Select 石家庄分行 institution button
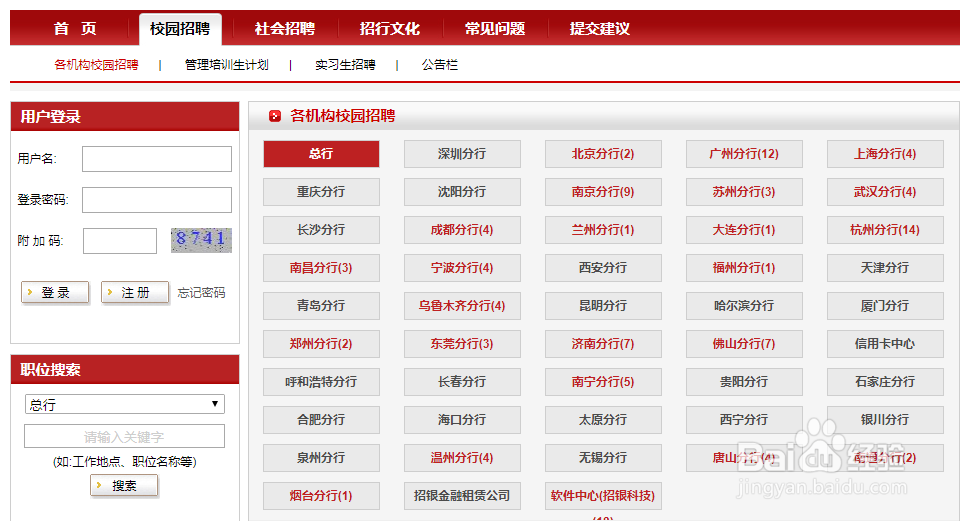 pyautogui.click(x=885, y=382)
